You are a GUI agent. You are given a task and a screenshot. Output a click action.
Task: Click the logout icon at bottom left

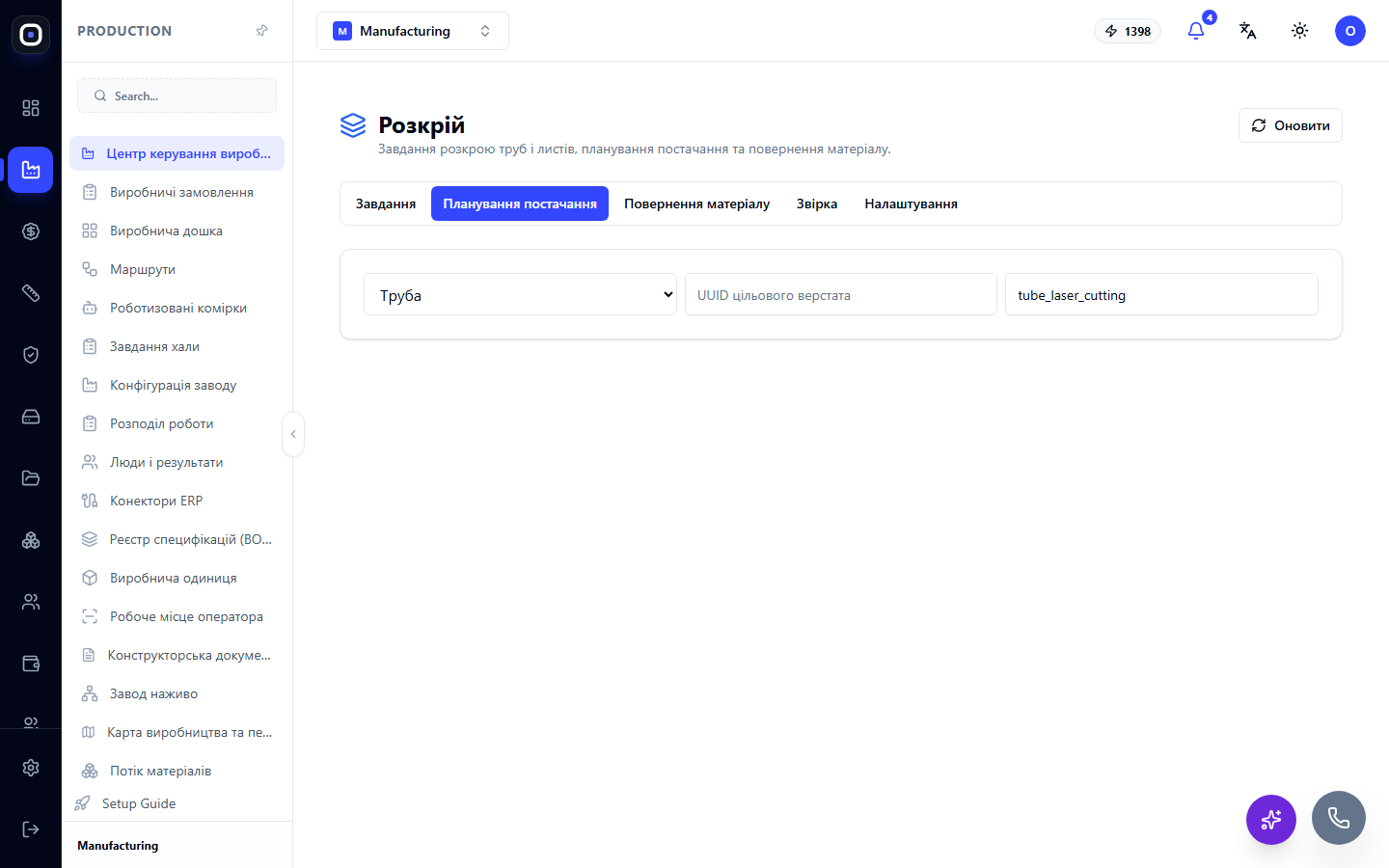31,829
